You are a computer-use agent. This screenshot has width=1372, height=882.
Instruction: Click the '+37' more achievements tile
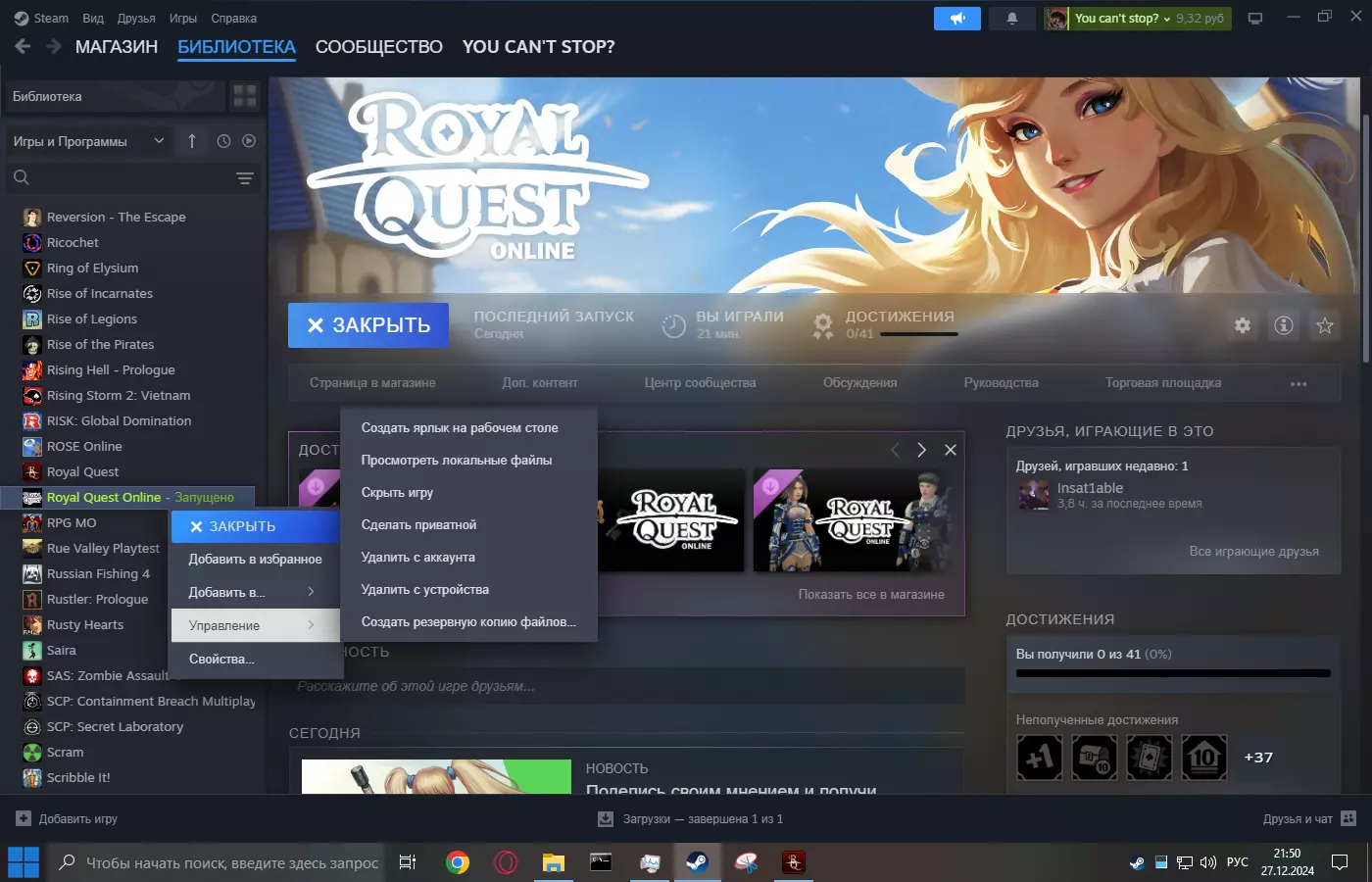coord(1258,758)
